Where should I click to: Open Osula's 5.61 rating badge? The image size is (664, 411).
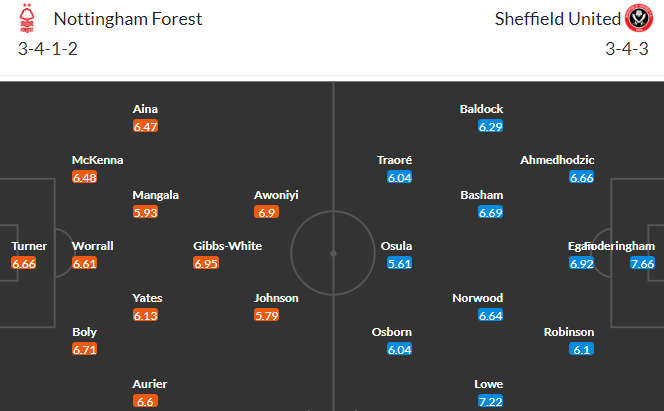(x=399, y=263)
